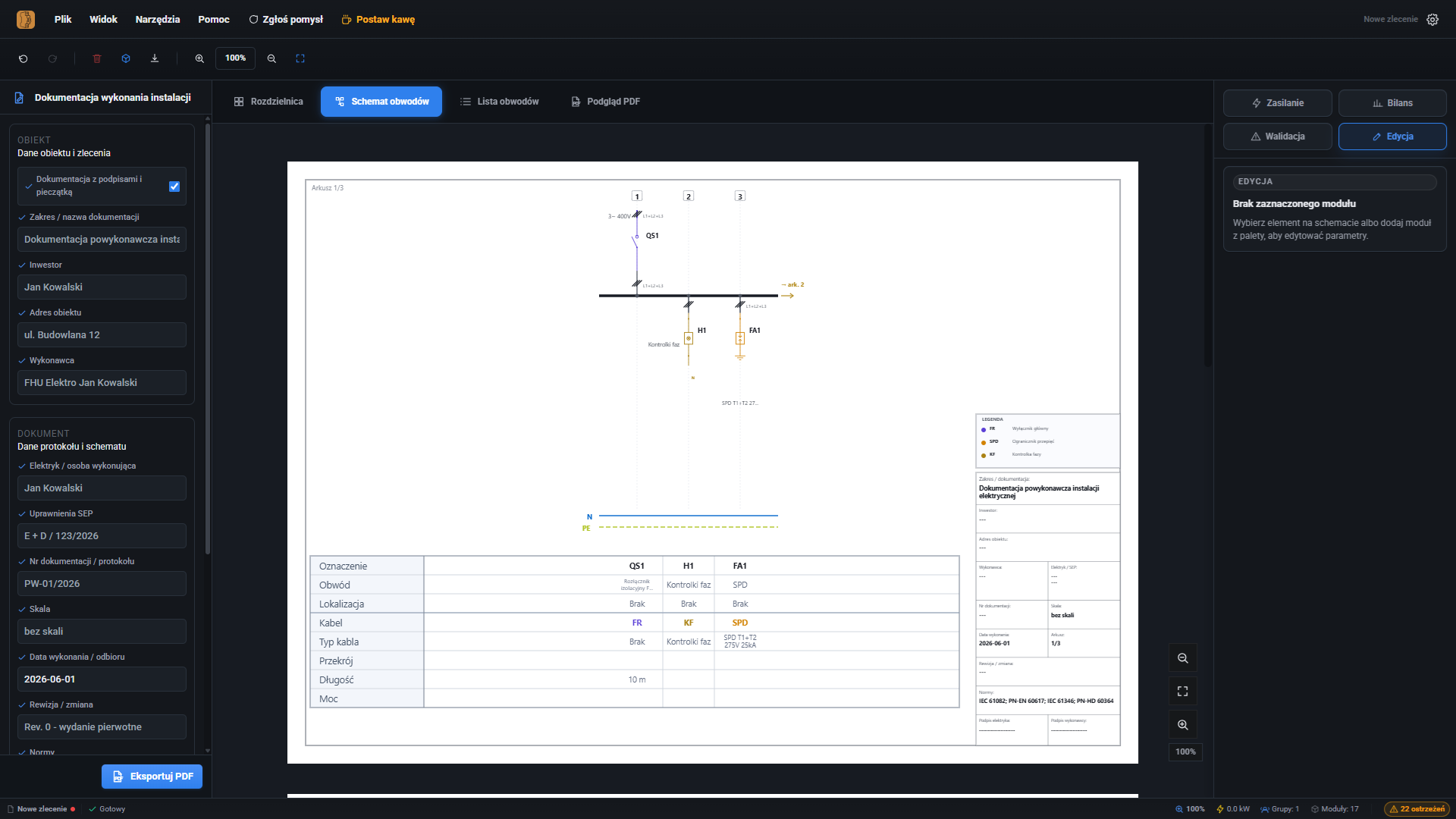Open the Pomoc menu
The image size is (1456, 819).
point(214,20)
